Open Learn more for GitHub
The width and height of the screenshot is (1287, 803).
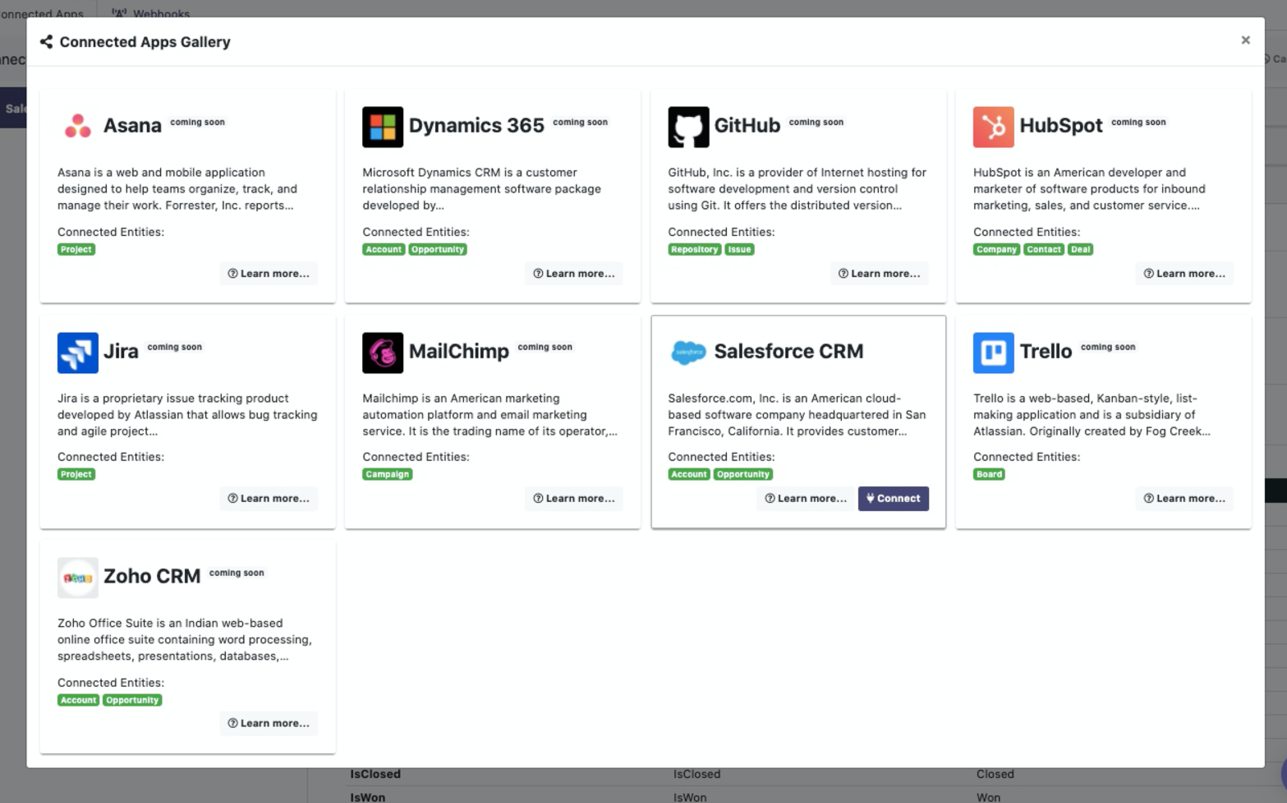click(879, 273)
